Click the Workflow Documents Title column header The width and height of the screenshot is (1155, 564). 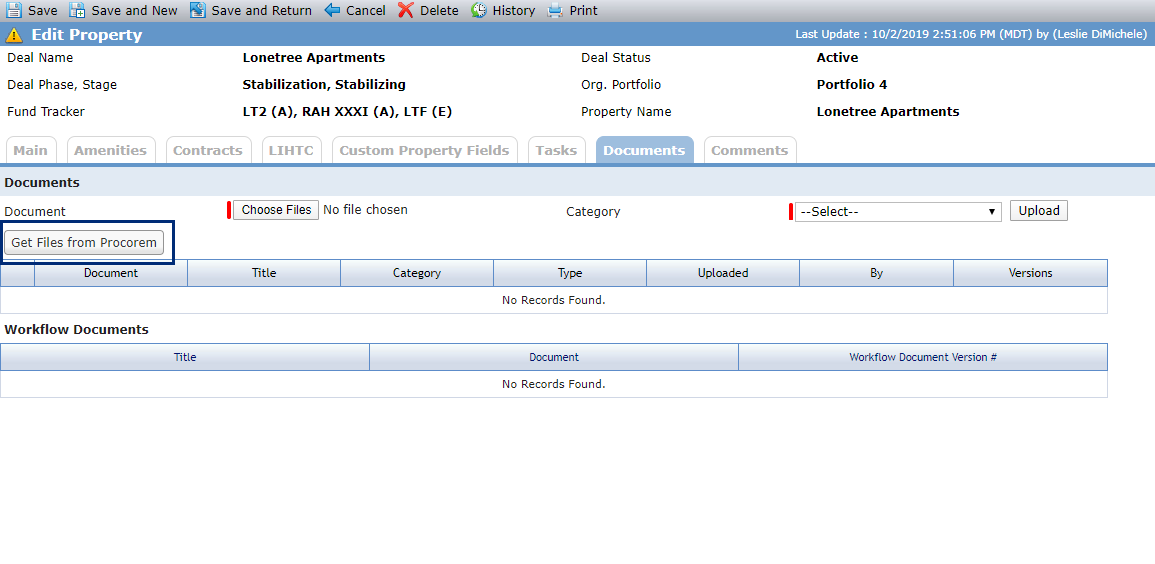pos(185,357)
